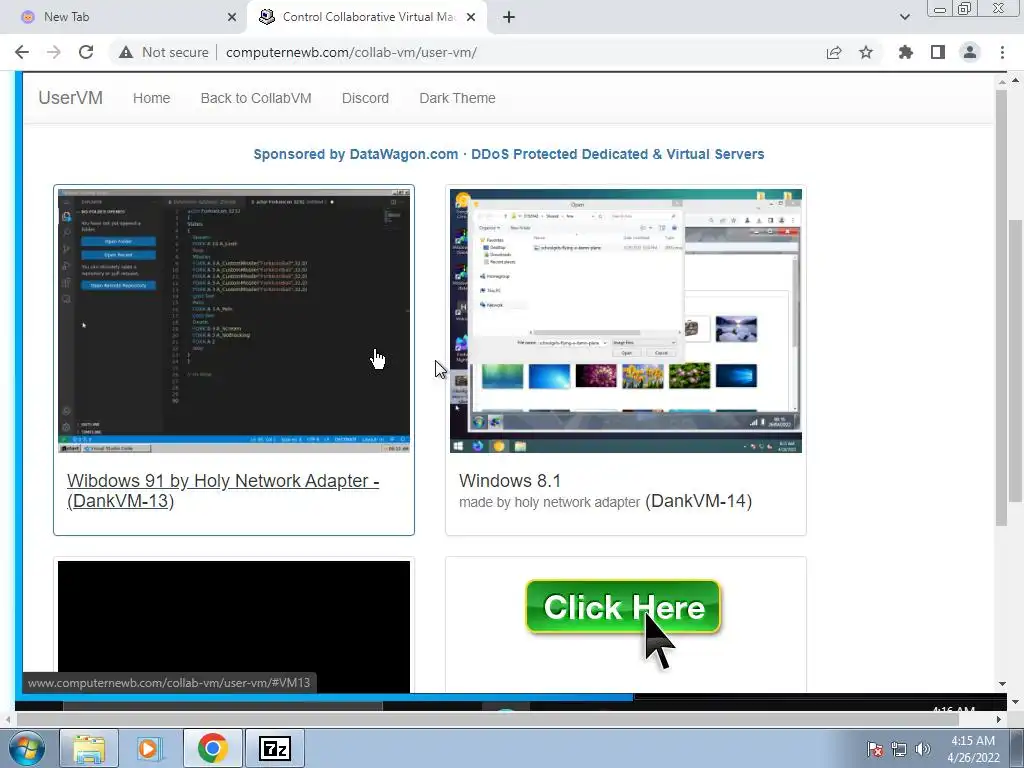
Task: Close the New Tab tab
Action: 232,17
